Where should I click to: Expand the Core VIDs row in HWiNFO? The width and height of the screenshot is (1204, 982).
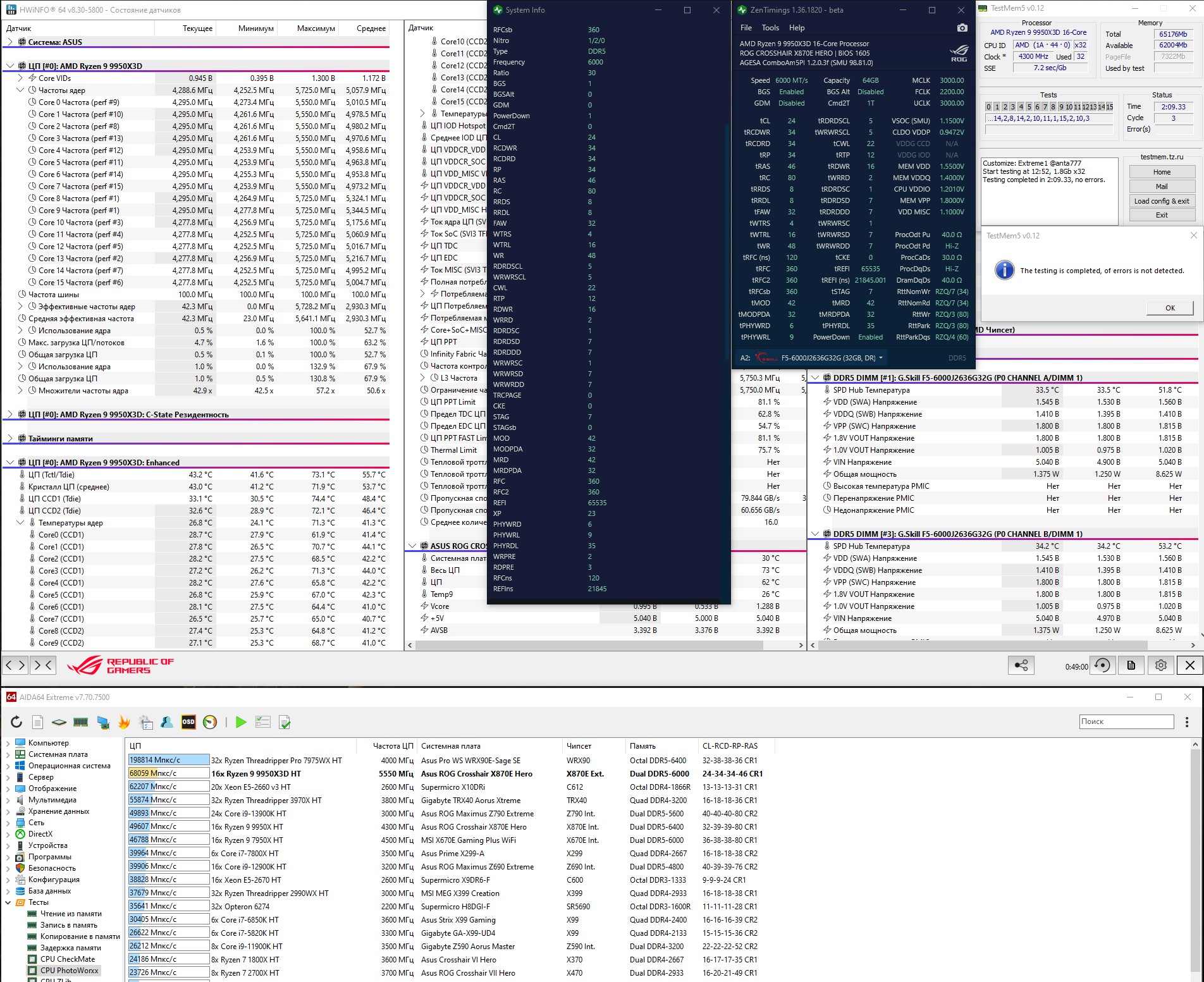pos(20,78)
